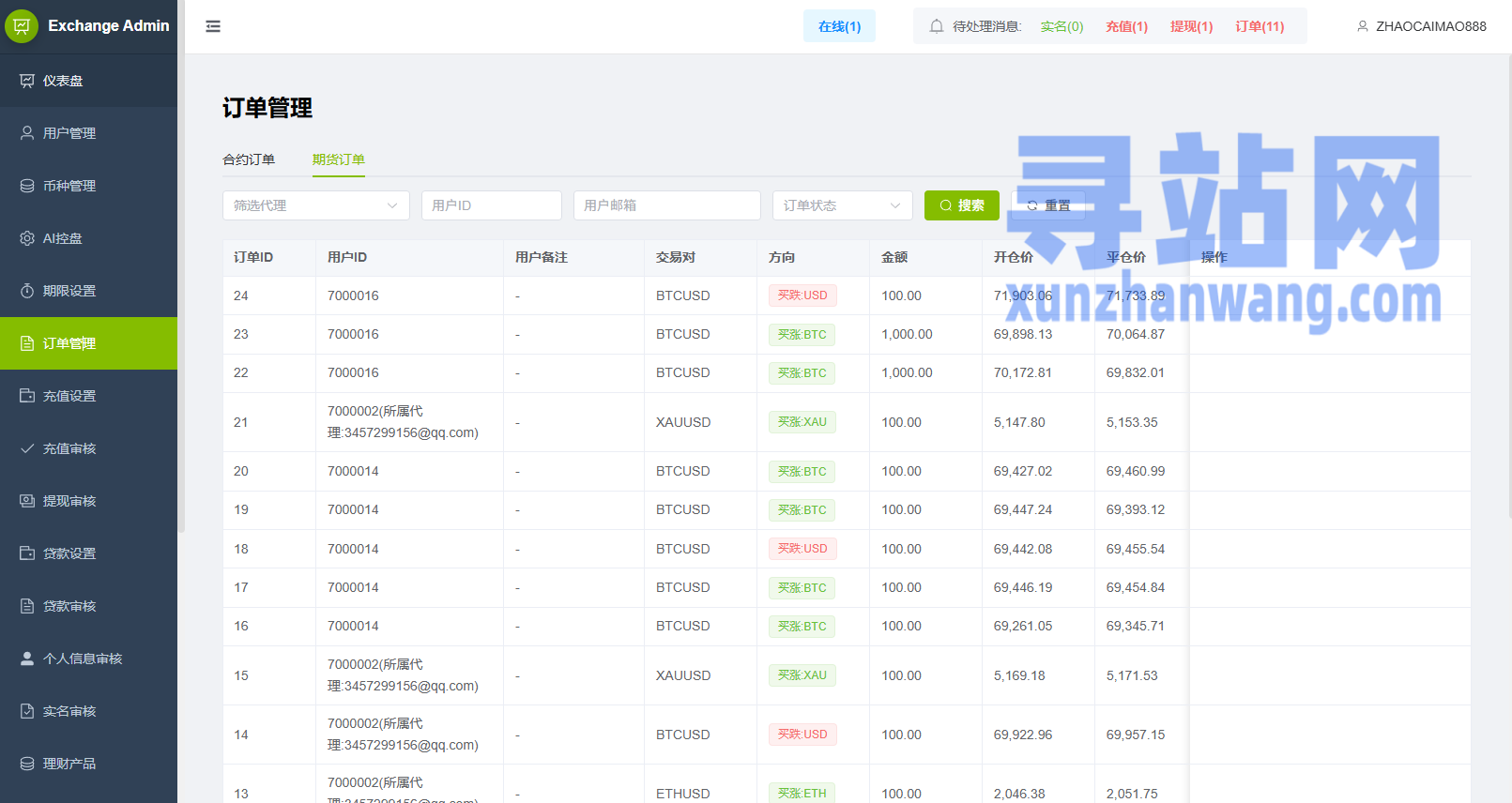Click the notification bell icon
1512x803 pixels.
click(x=937, y=26)
